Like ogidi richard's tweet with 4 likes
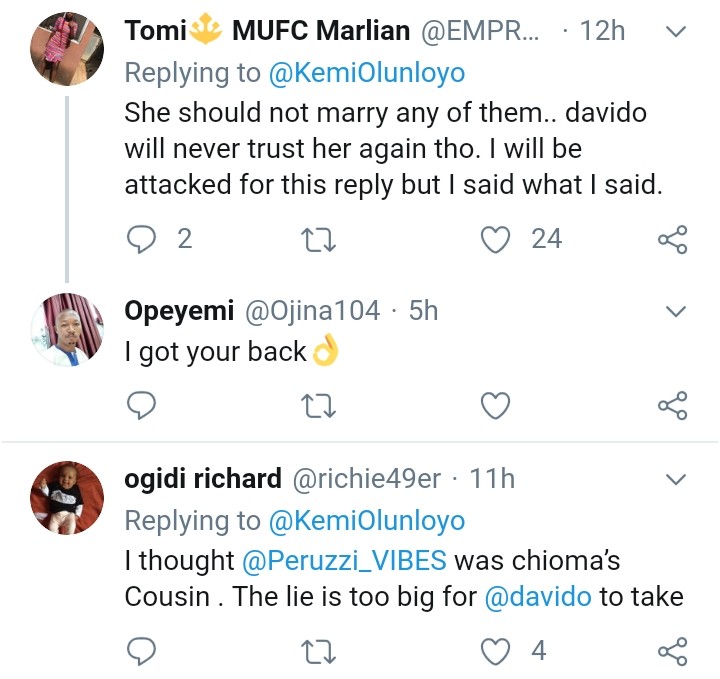 coord(495,651)
